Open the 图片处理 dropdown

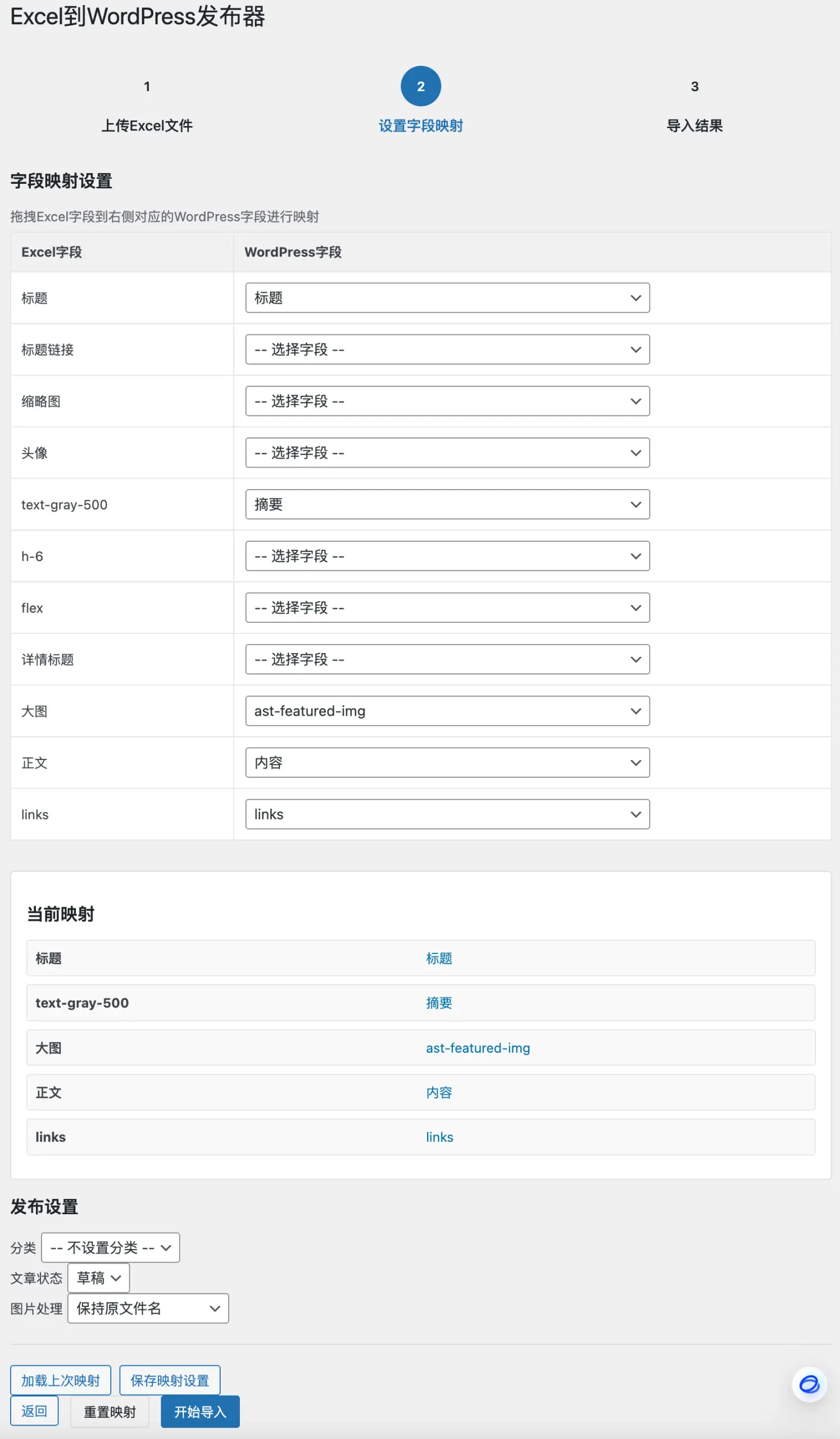click(x=148, y=1308)
